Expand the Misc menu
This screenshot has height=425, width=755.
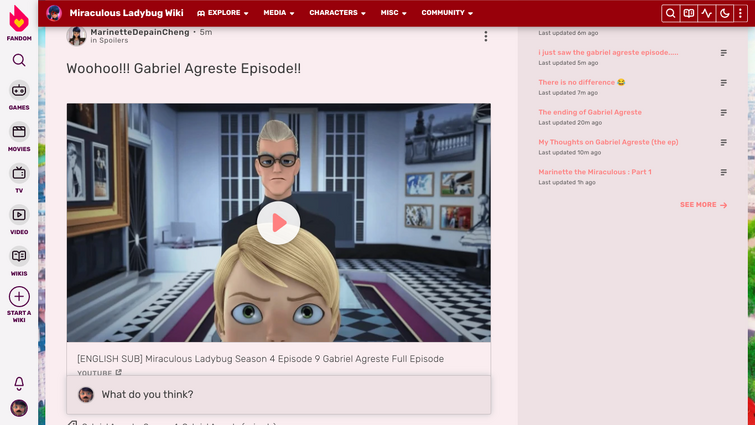point(393,13)
